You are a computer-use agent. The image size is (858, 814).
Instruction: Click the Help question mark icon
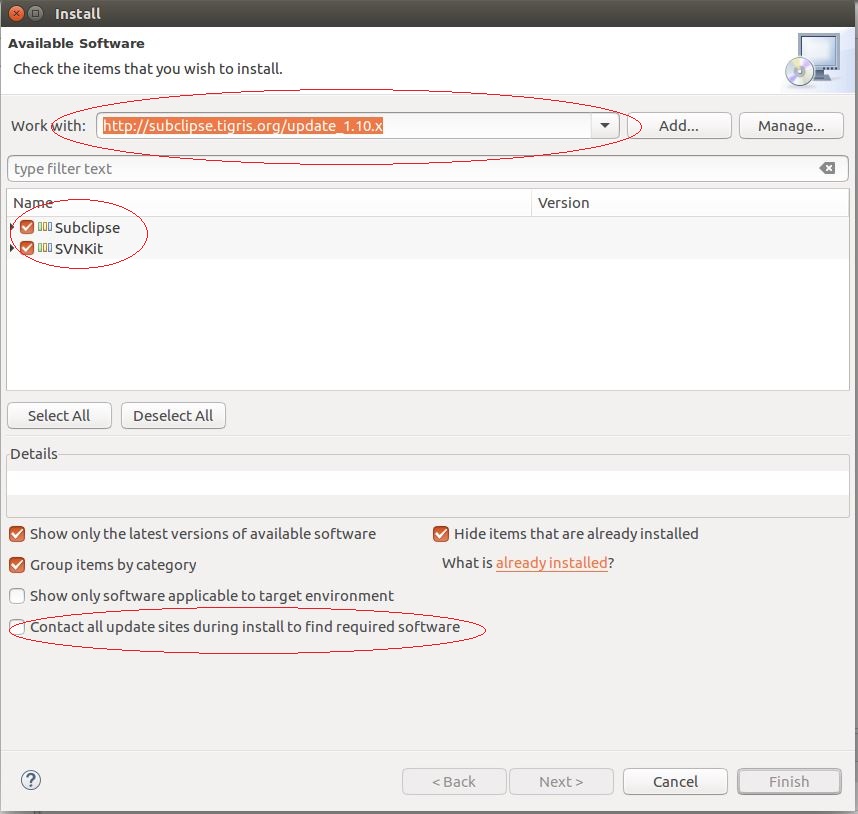[30, 781]
